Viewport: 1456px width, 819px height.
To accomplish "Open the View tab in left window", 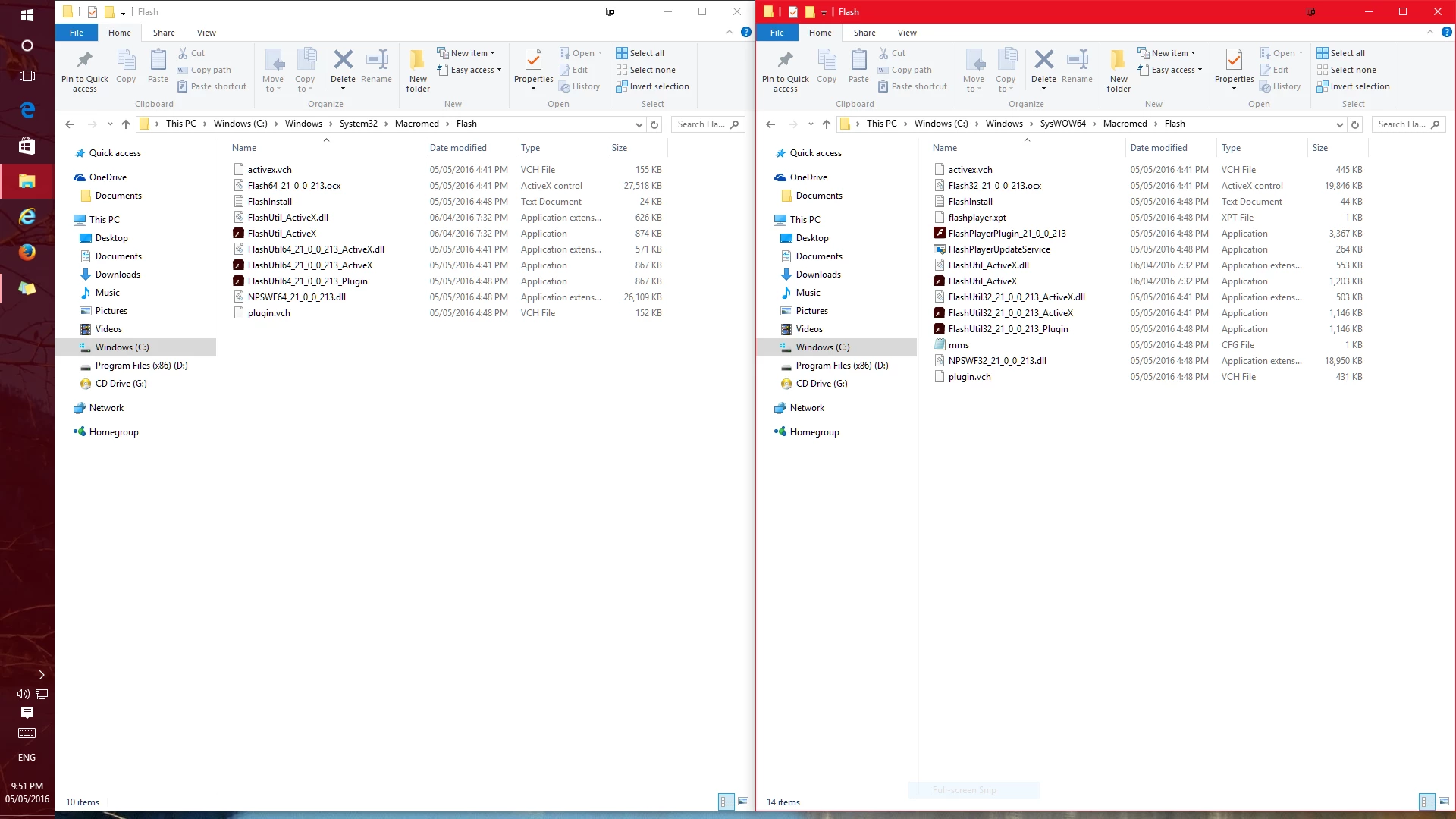I will click(206, 33).
